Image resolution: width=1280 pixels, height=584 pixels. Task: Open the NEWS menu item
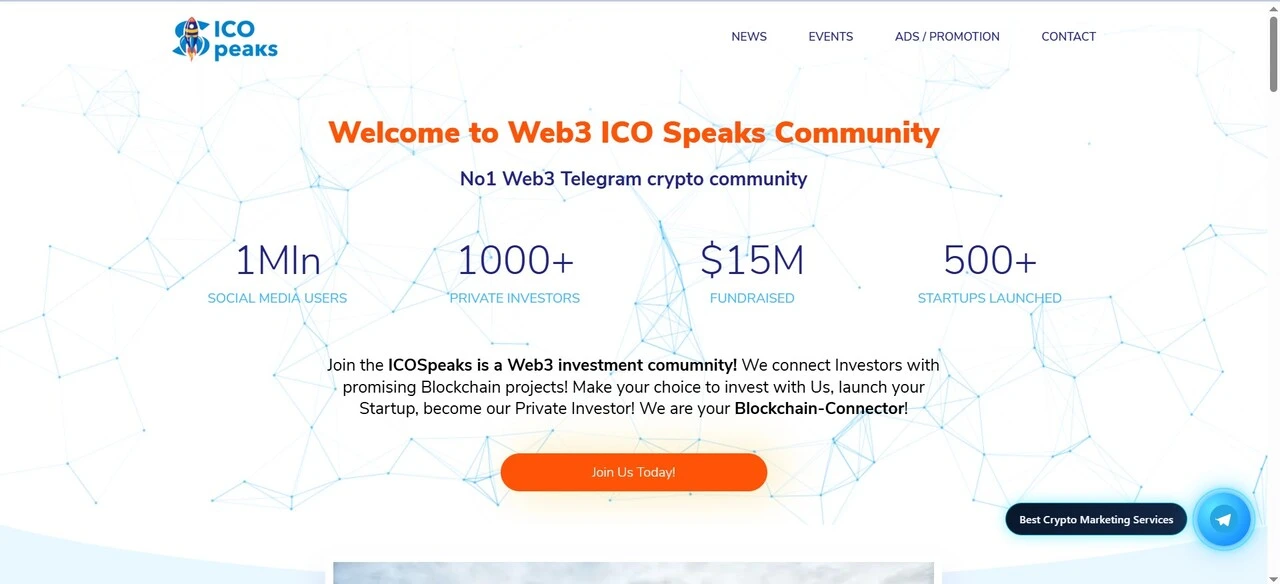tap(748, 36)
